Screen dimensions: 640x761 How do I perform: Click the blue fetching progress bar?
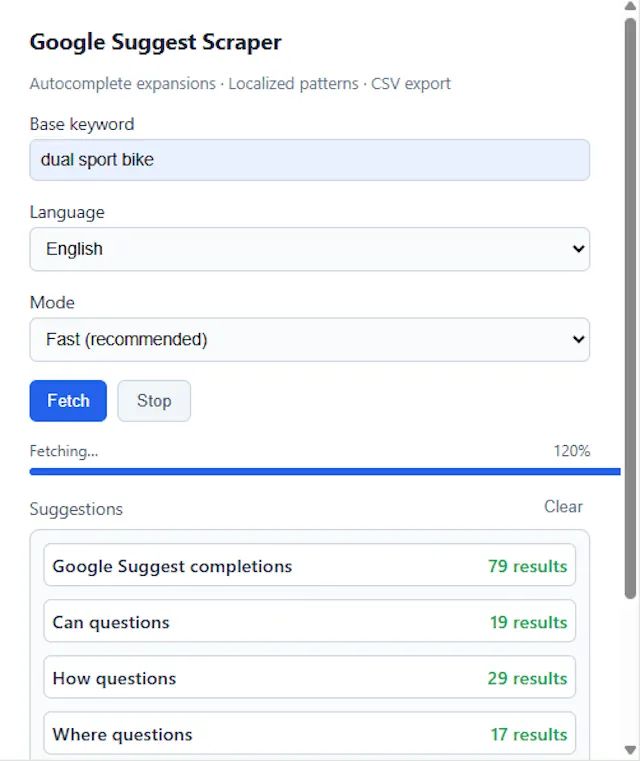(x=310, y=471)
